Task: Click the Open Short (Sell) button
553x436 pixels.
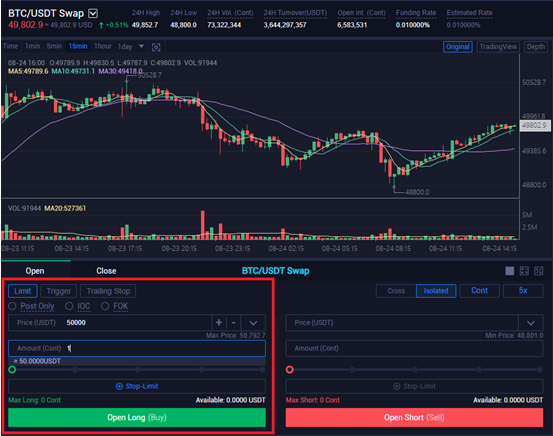Action: click(x=414, y=418)
